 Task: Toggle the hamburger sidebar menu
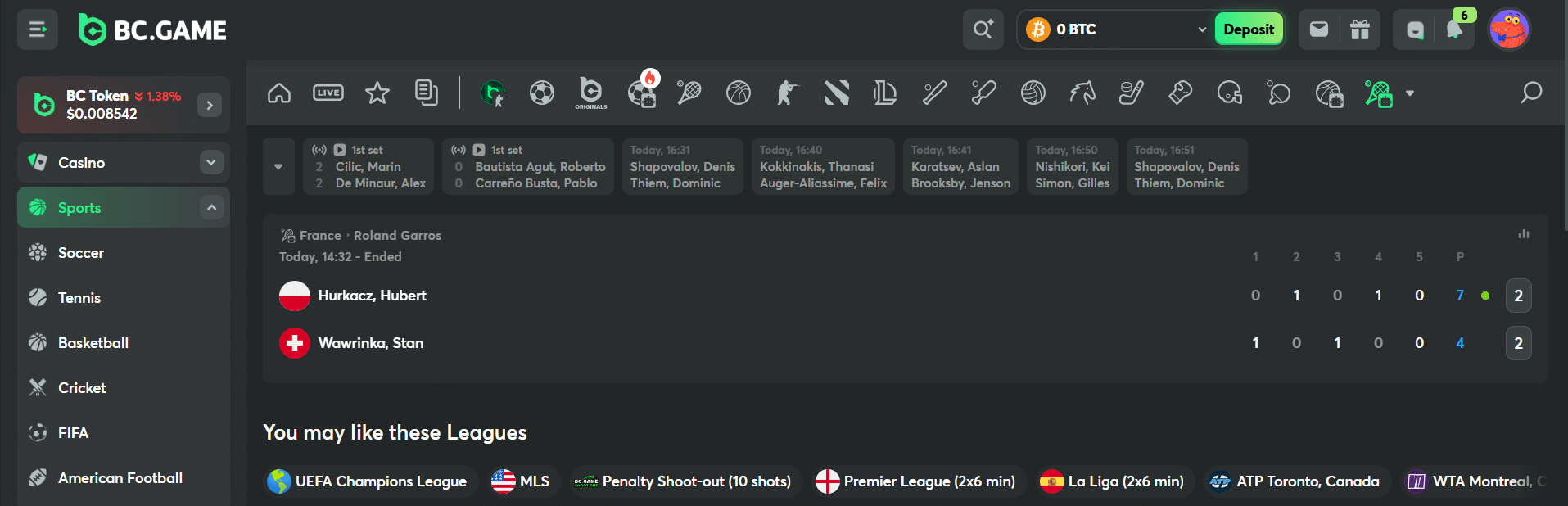38,29
